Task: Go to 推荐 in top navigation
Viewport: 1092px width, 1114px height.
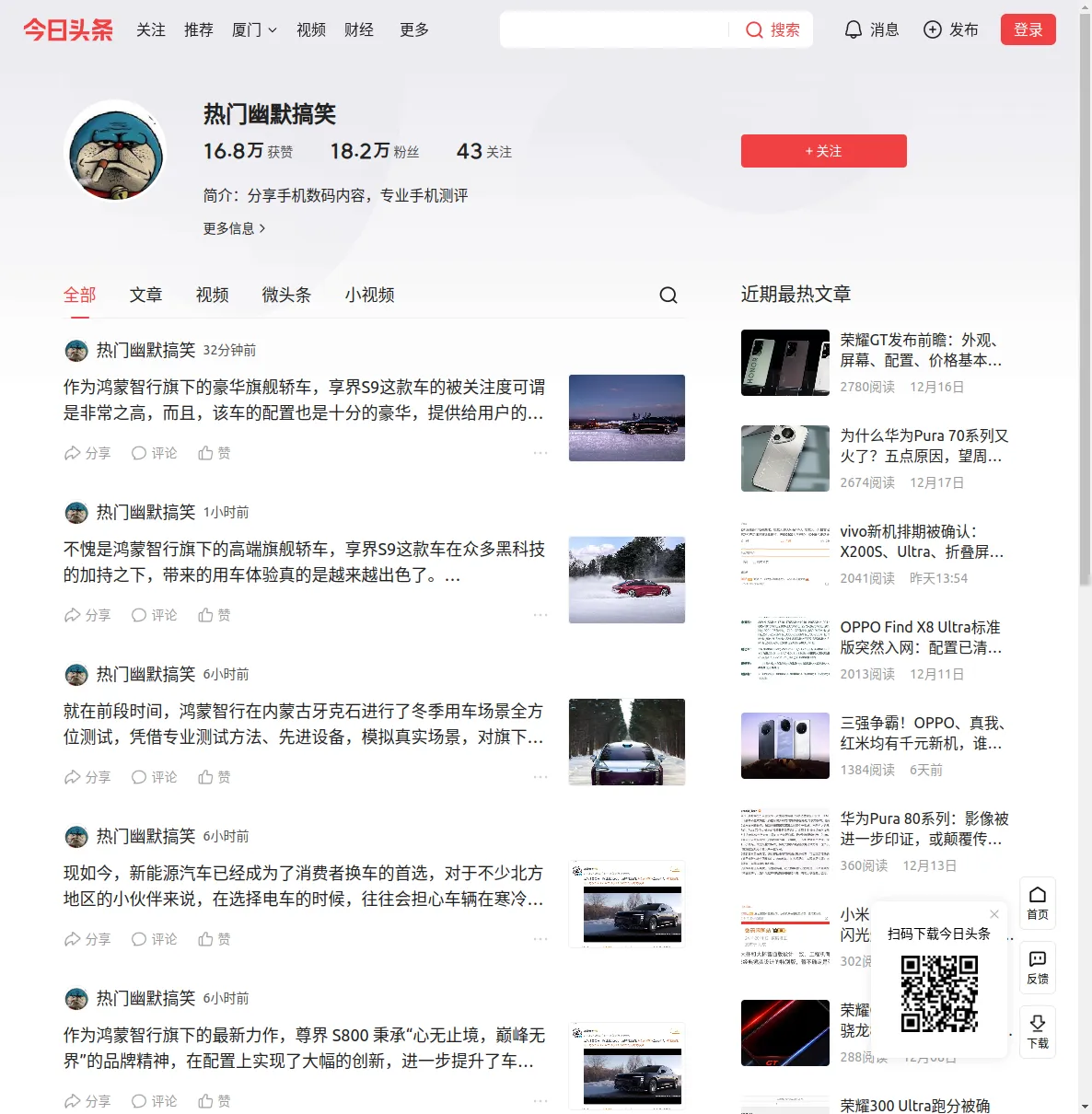Action: click(x=199, y=29)
